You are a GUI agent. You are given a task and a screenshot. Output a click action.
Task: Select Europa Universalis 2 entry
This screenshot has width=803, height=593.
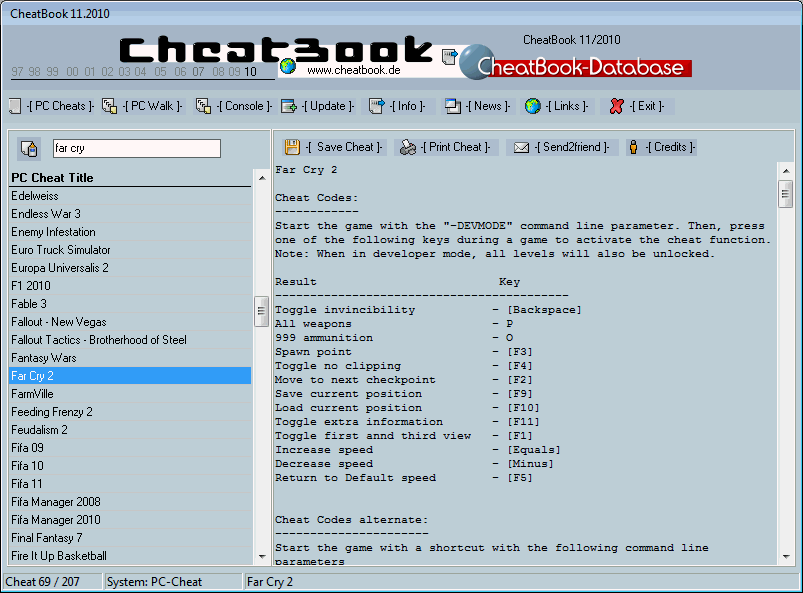click(131, 268)
